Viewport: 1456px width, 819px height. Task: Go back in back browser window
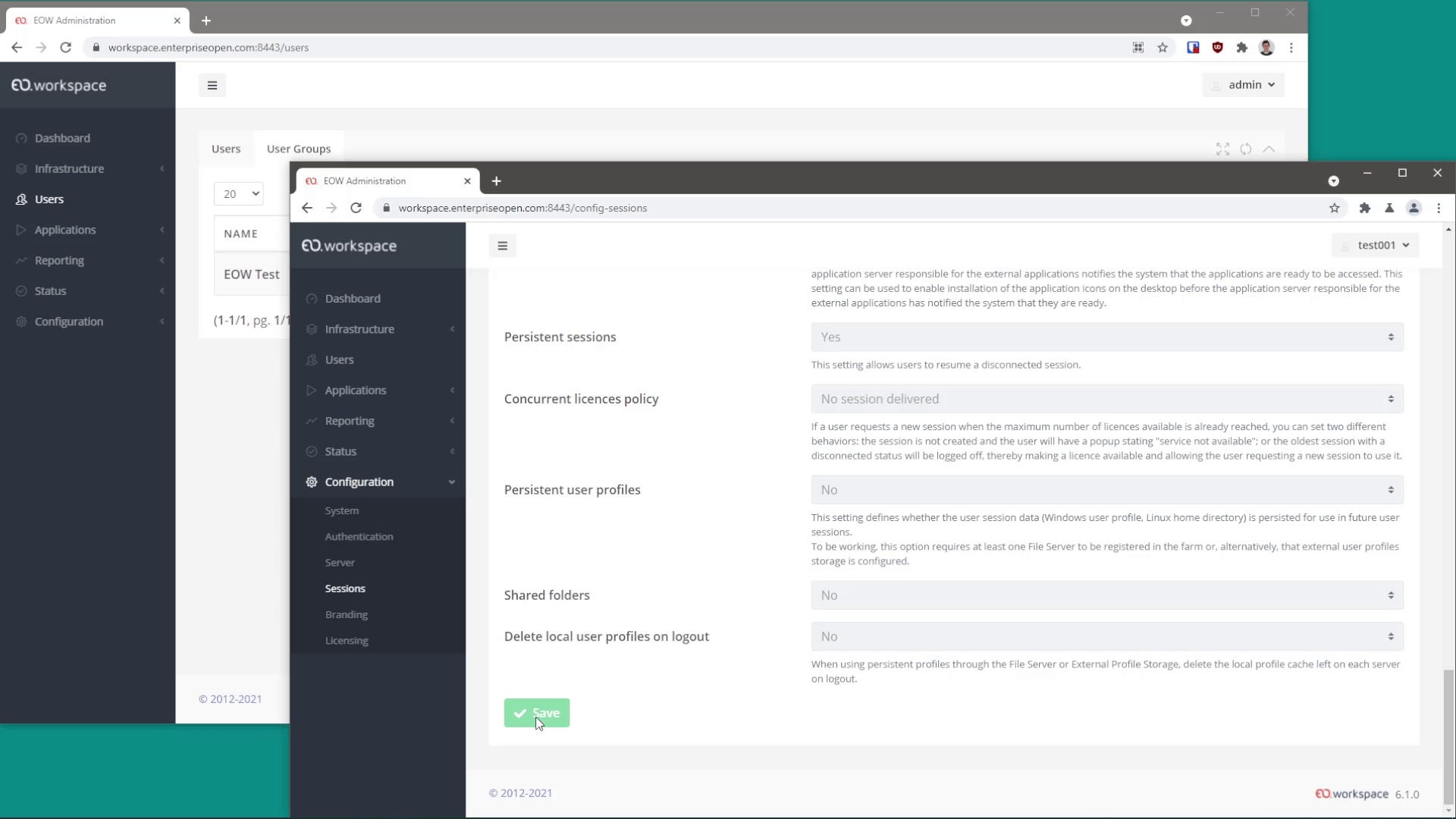click(x=17, y=47)
